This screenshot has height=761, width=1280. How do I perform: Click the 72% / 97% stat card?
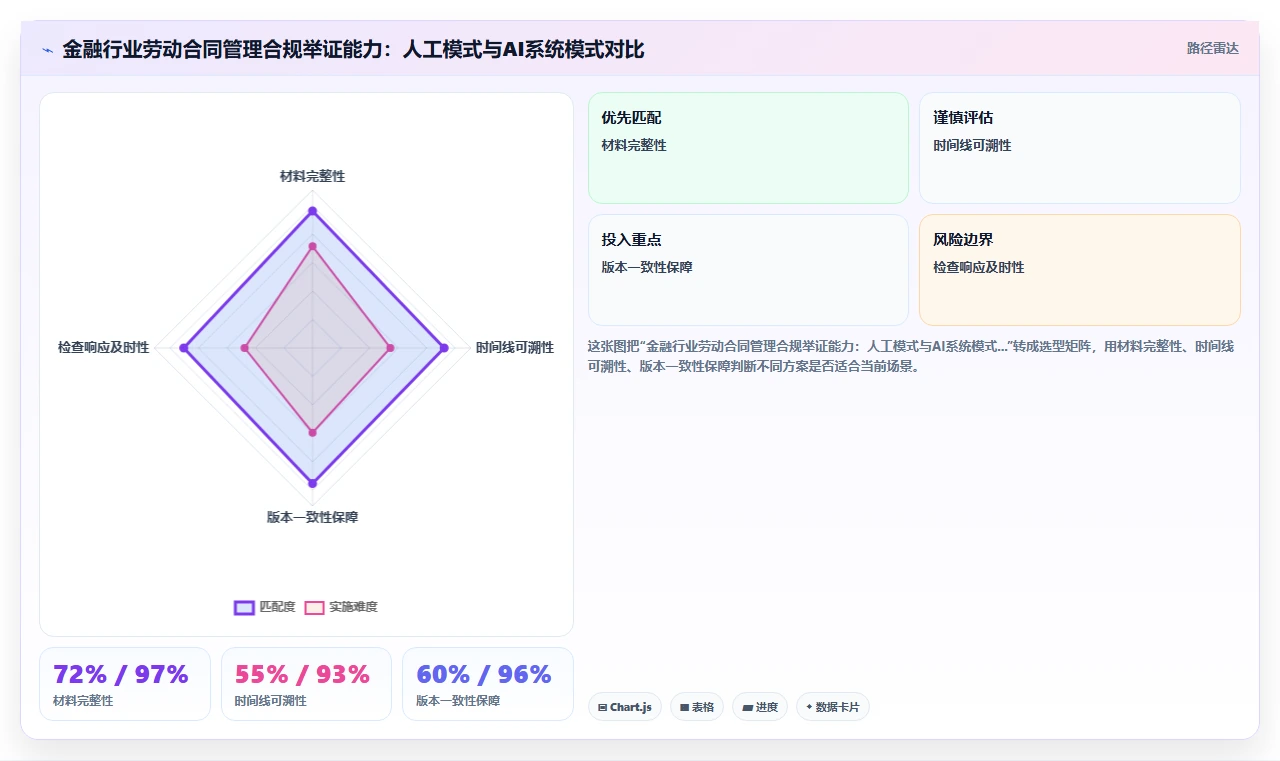125,684
